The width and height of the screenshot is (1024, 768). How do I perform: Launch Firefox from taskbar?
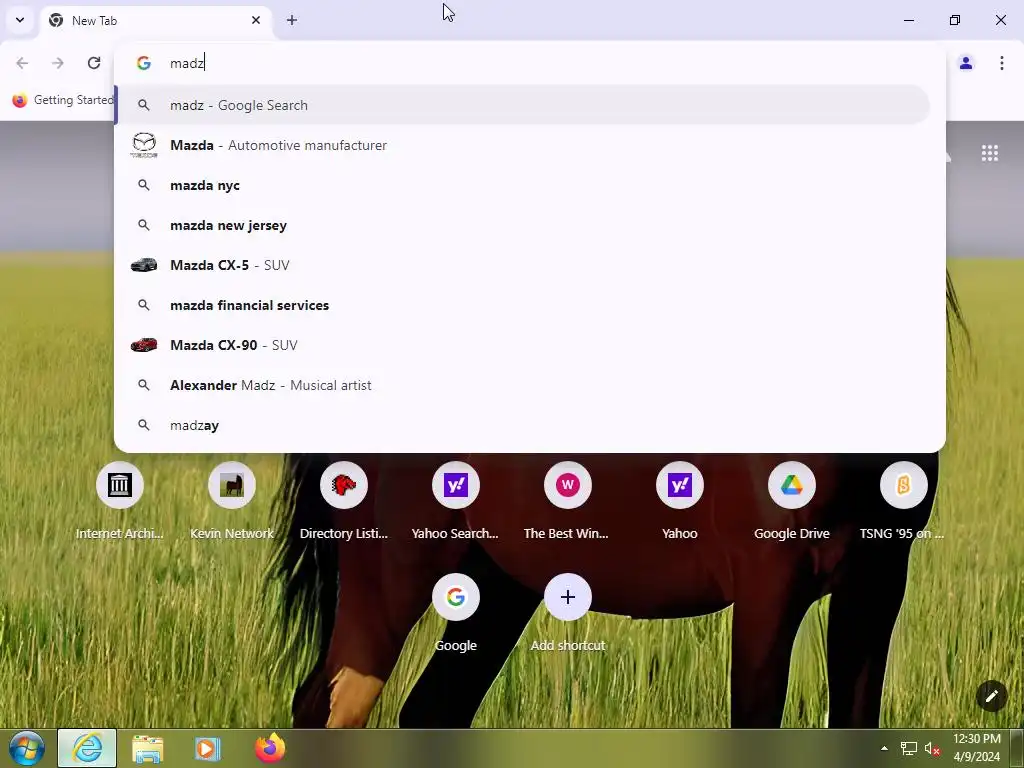coord(270,748)
